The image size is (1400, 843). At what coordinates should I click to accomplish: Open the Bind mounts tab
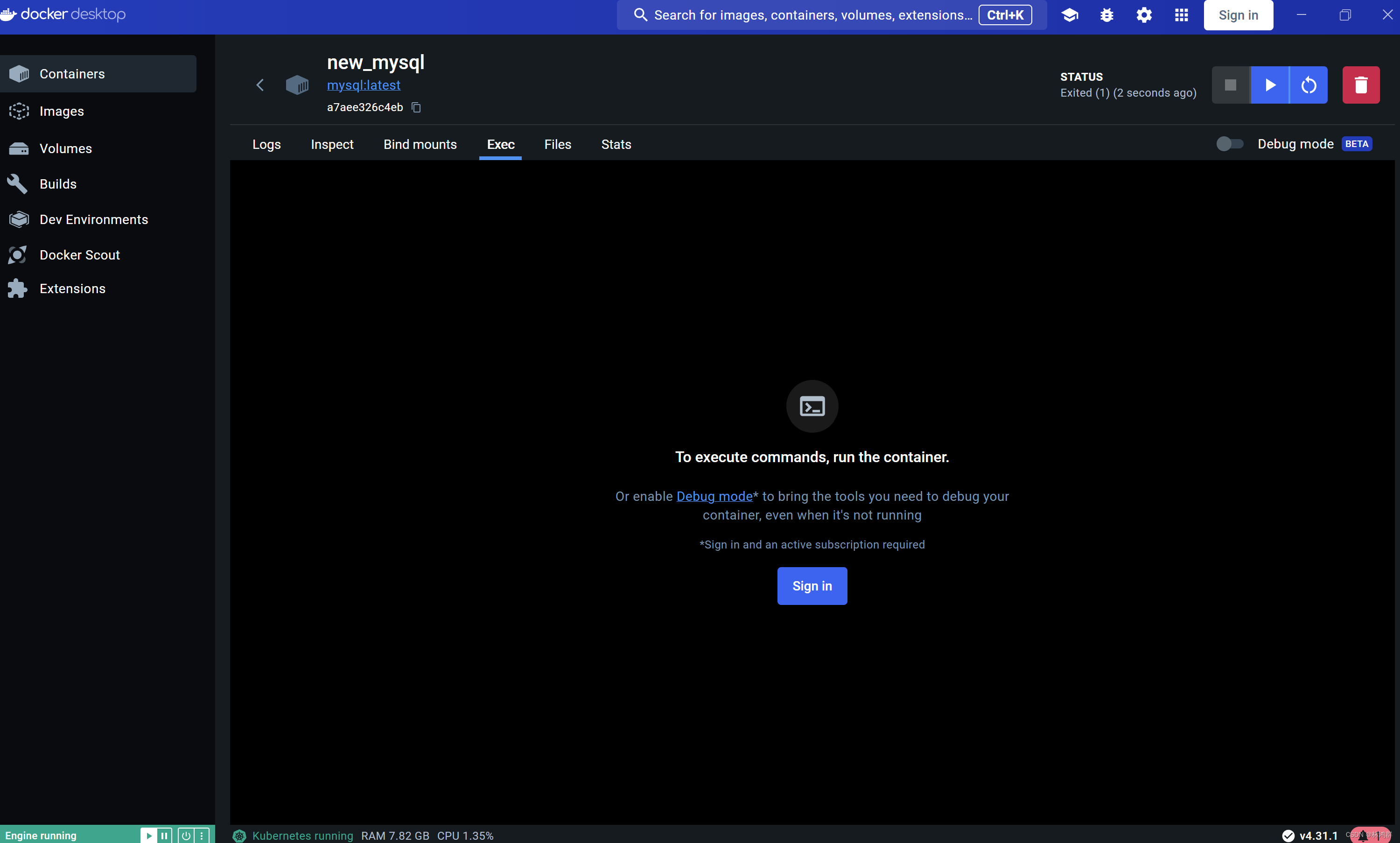(x=420, y=144)
